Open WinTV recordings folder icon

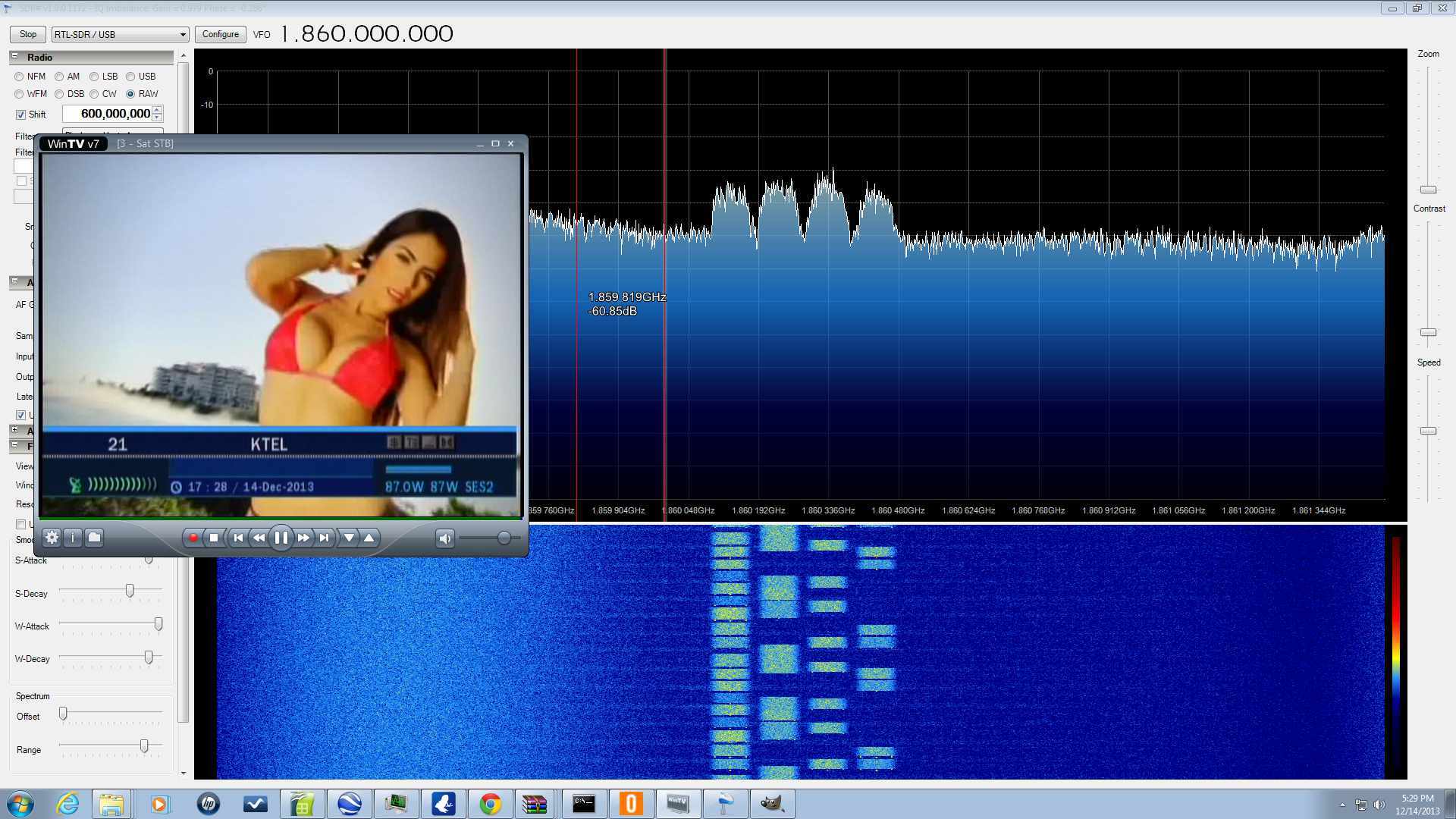[x=94, y=538]
